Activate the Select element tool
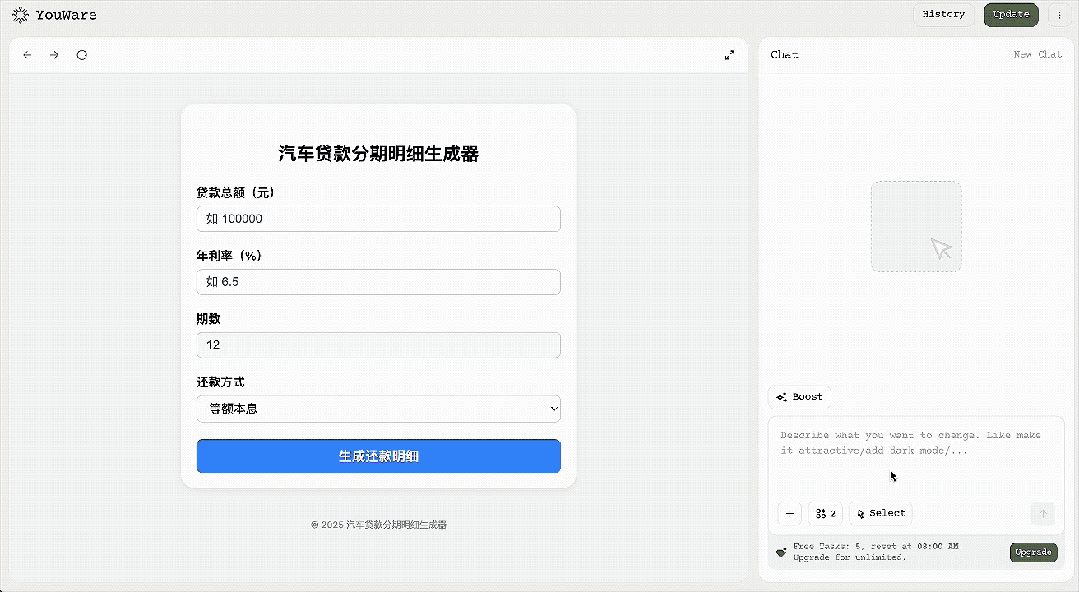 (880, 513)
